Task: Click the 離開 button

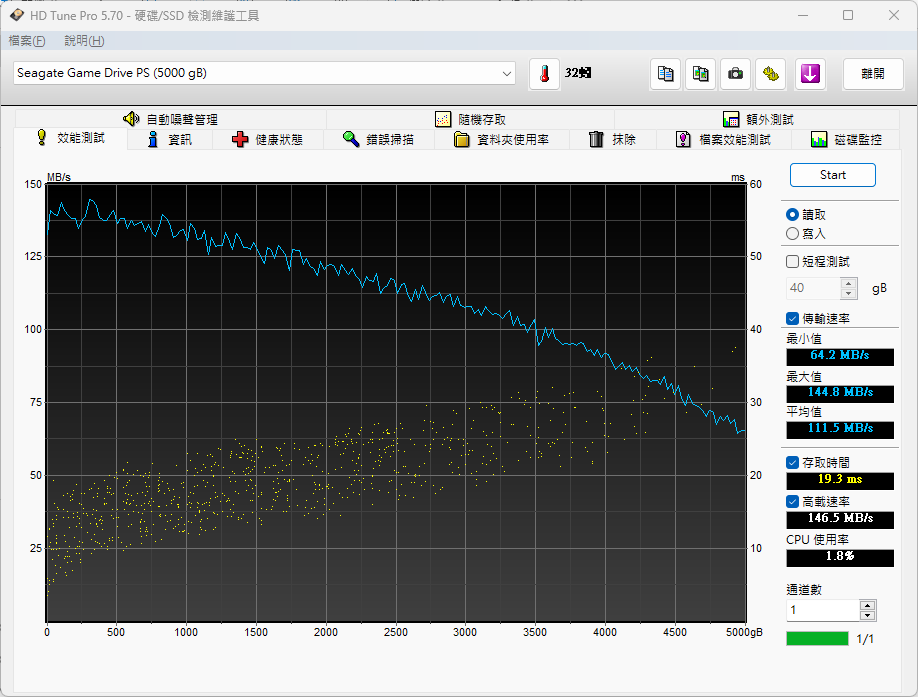Action: [872, 74]
